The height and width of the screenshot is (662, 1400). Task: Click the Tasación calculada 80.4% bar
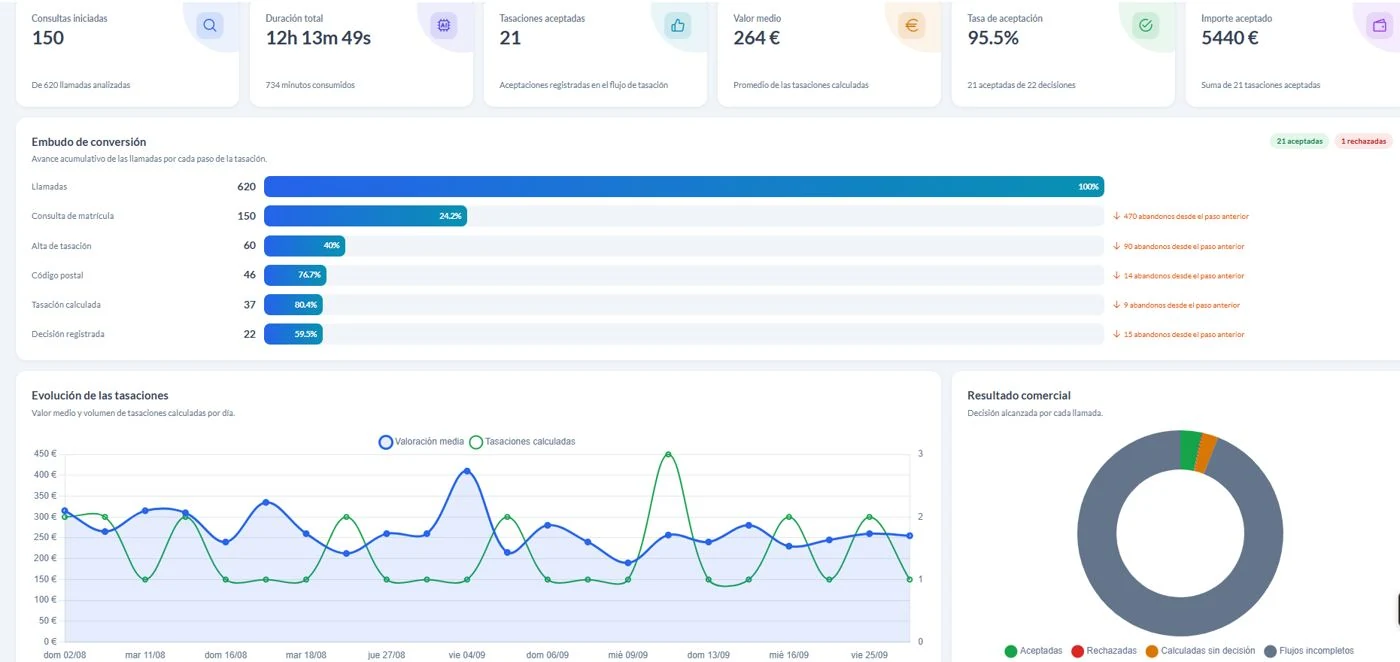point(293,305)
